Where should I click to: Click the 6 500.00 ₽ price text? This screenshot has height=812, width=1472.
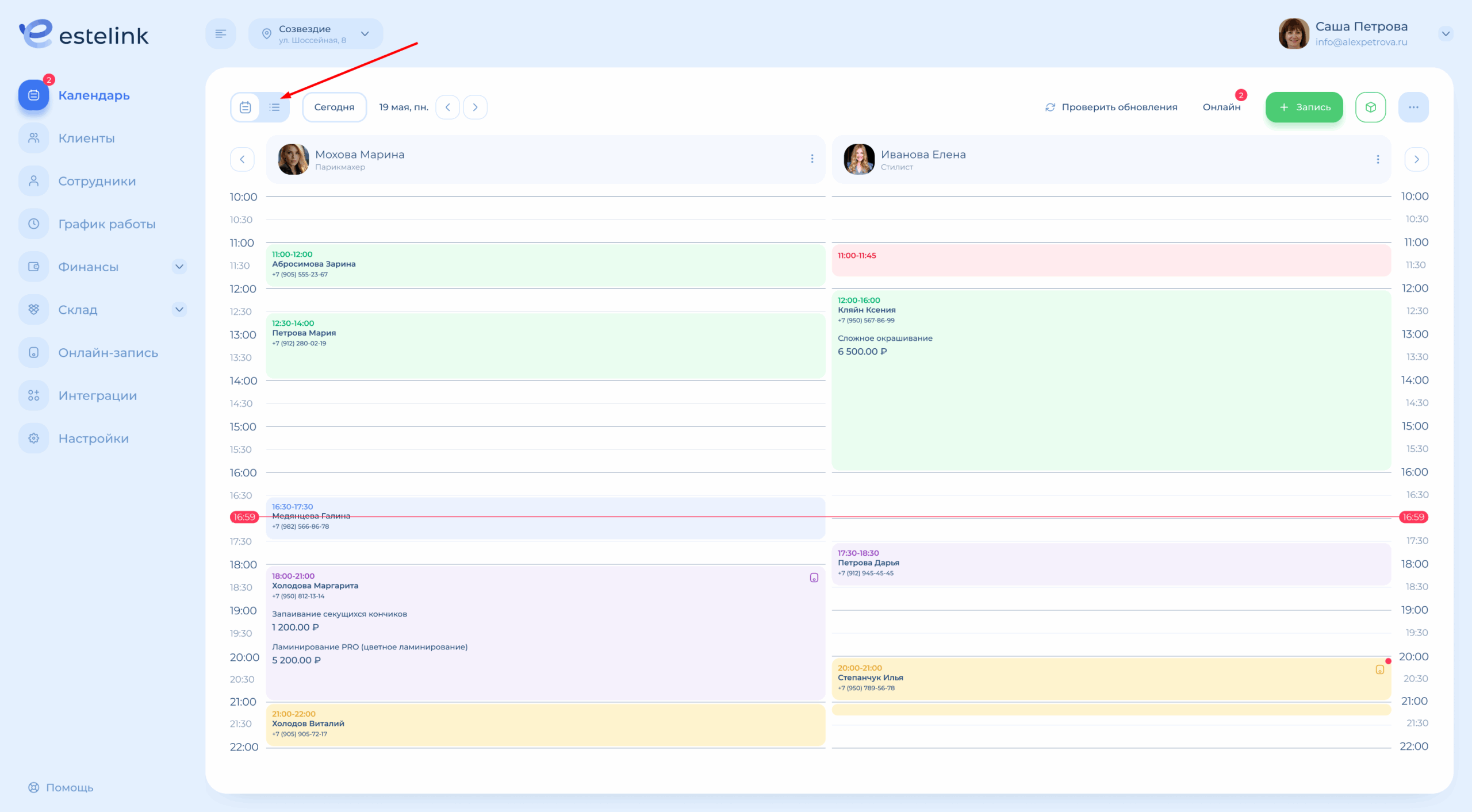(862, 352)
